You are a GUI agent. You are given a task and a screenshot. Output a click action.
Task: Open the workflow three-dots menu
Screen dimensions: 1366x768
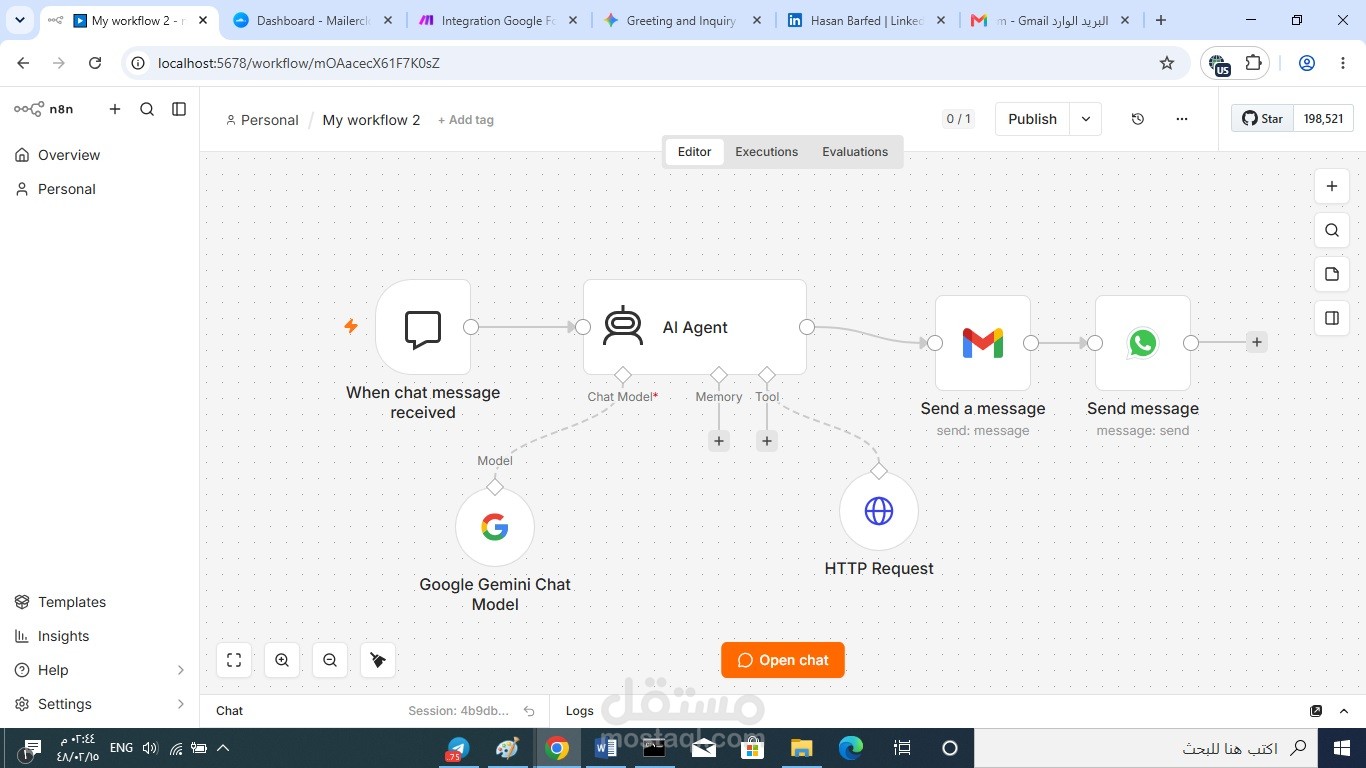pos(1182,119)
